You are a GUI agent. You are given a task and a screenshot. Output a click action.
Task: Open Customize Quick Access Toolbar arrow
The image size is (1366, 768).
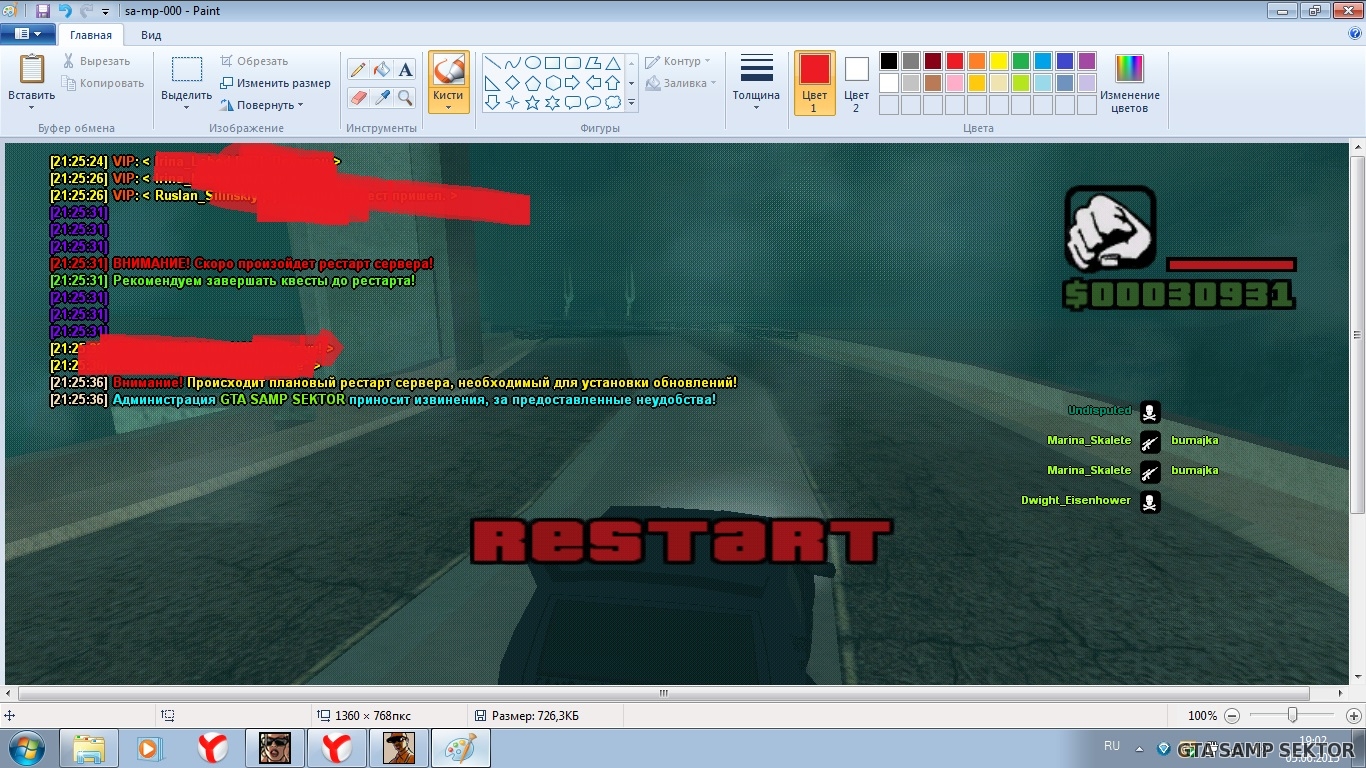pyautogui.click(x=106, y=12)
